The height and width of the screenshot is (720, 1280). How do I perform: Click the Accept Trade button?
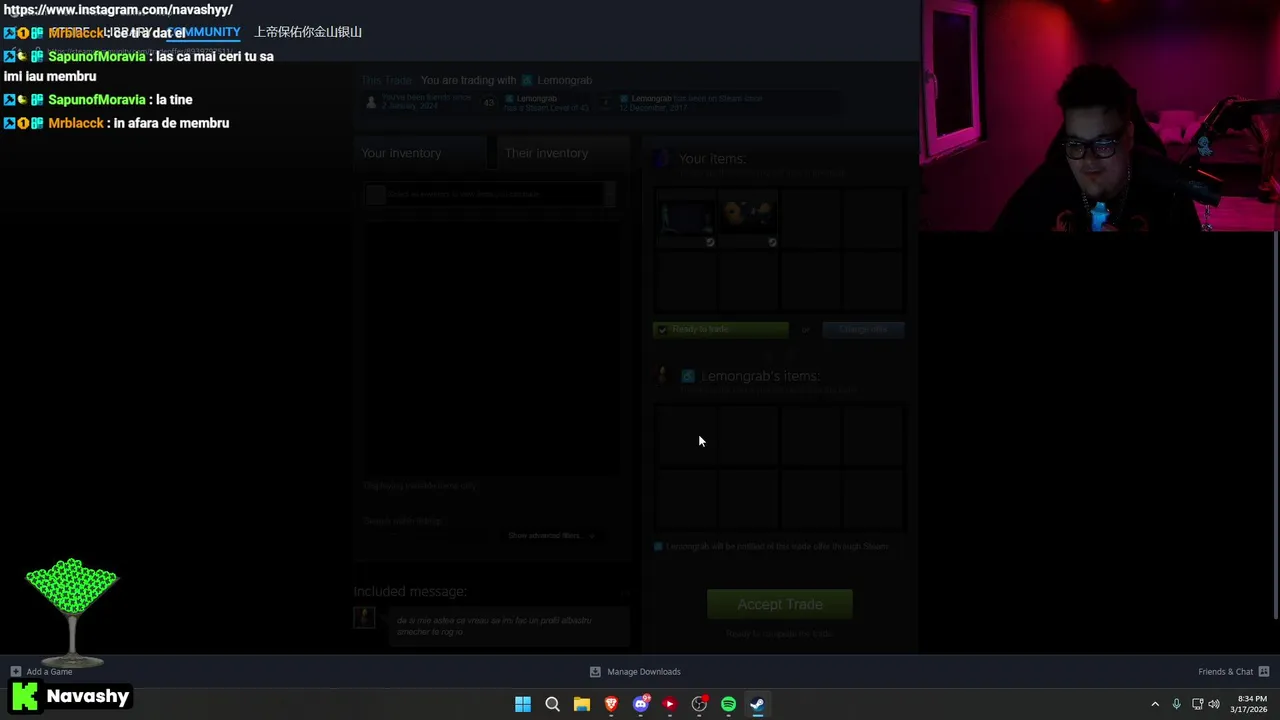pyautogui.click(x=779, y=604)
